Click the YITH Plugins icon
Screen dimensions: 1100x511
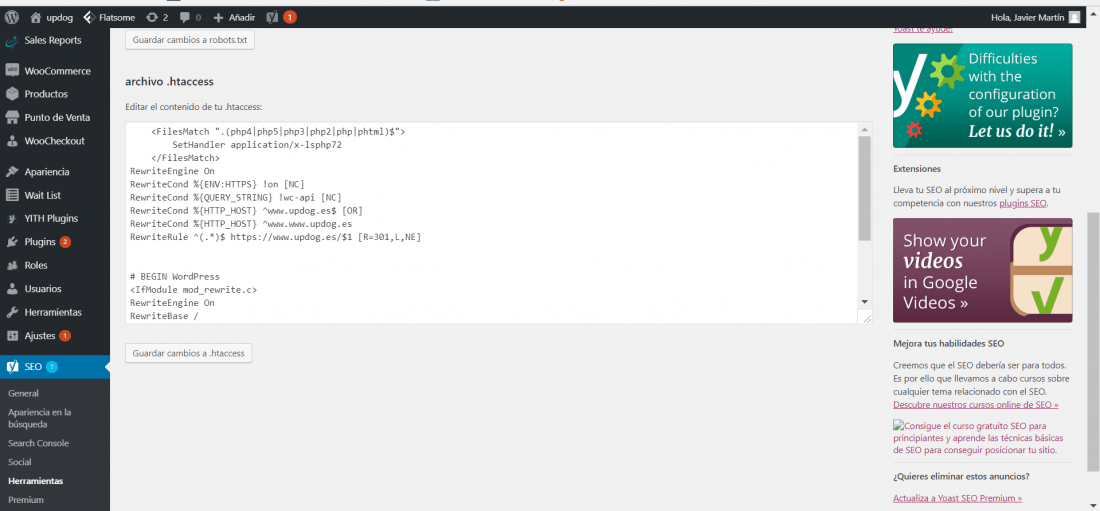pyautogui.click(x=12, y=218)
